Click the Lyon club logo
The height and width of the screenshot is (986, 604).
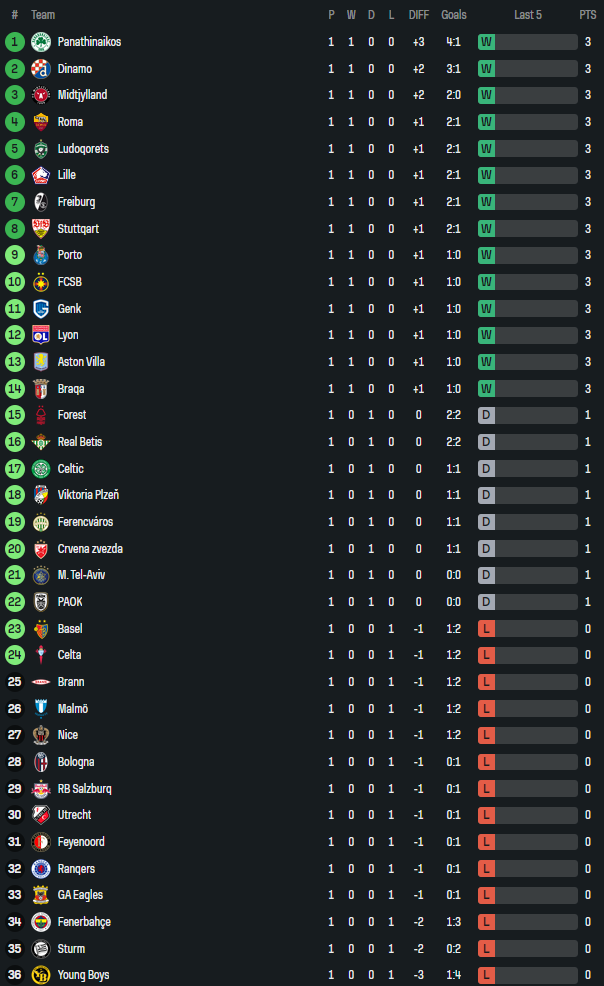41,335
